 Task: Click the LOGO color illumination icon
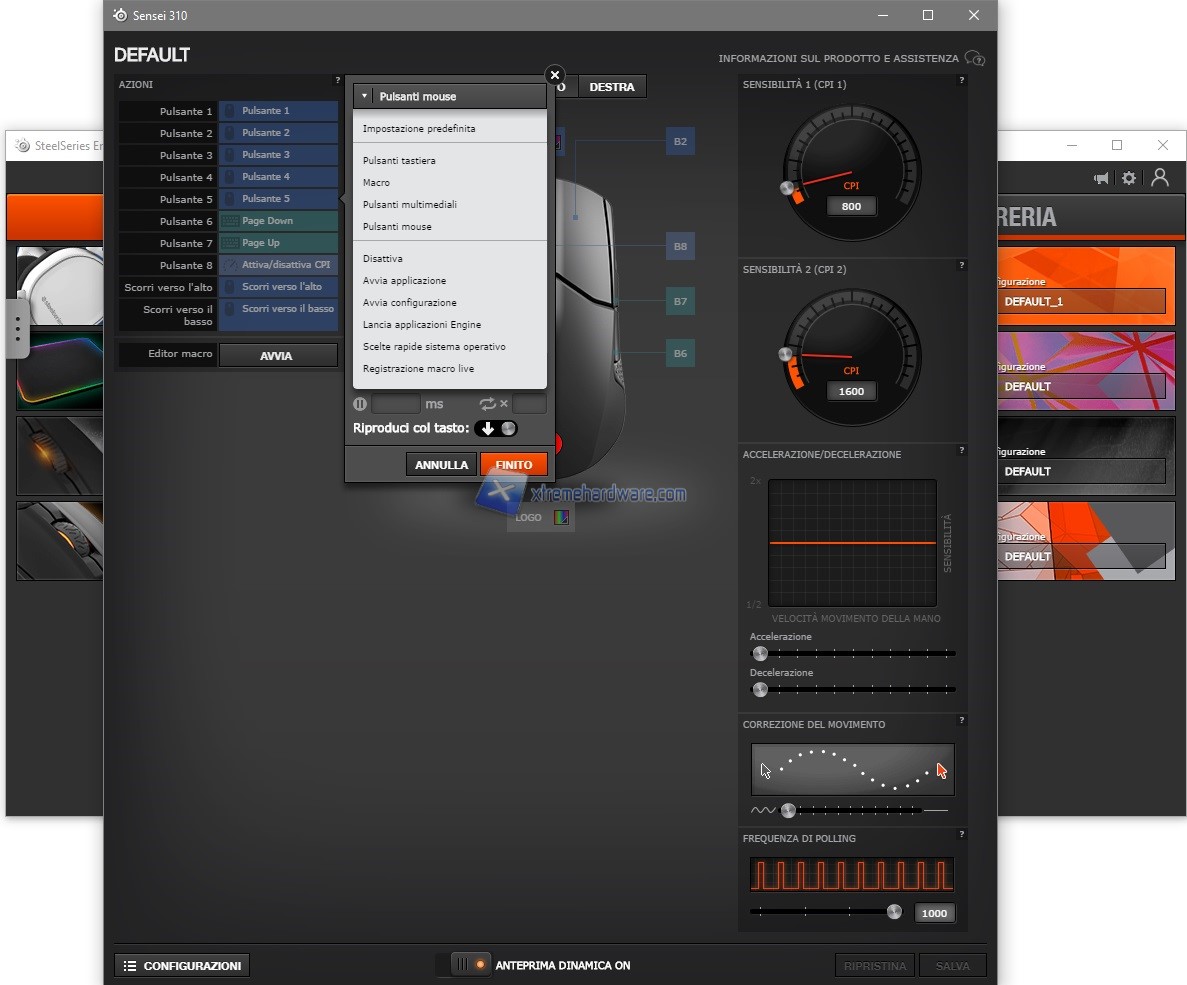pyautogui.click(x=560, y=518)
